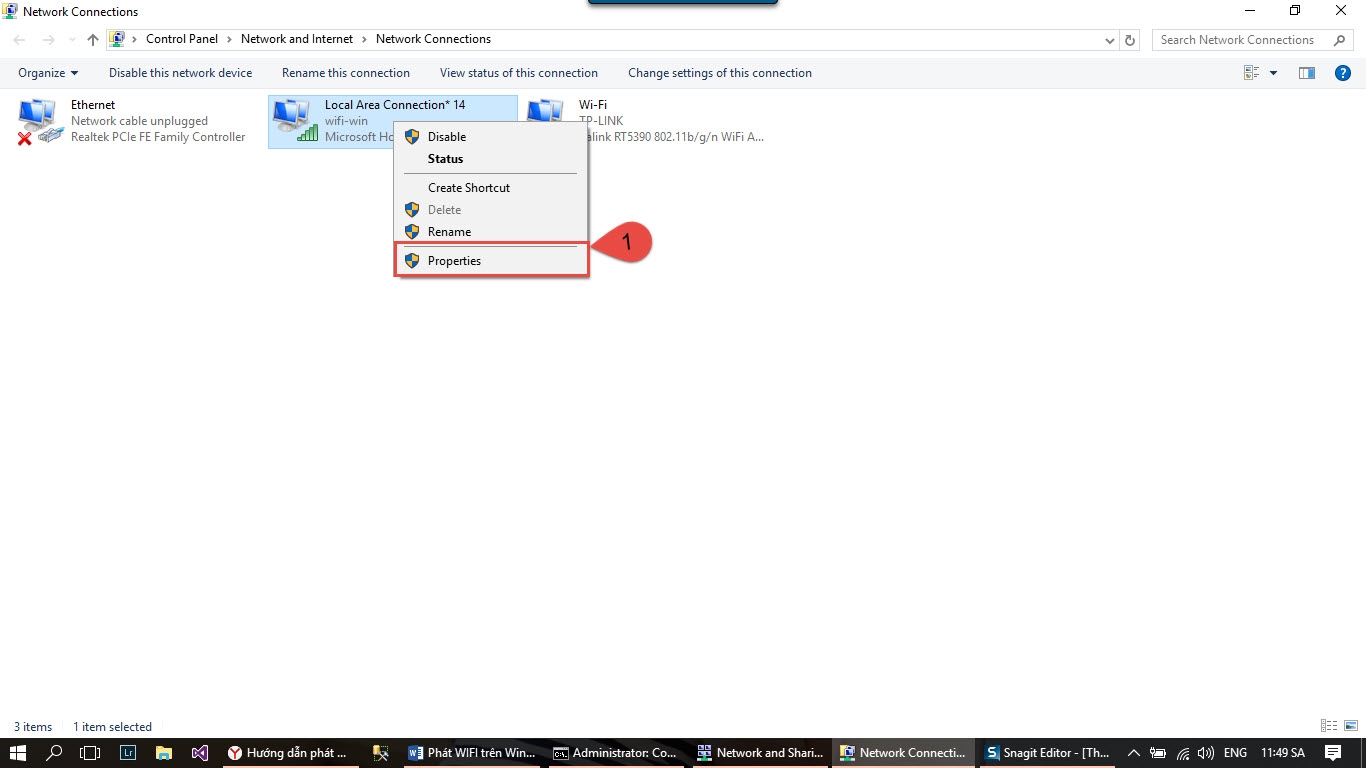Select Disable in the context menu
Image resolution: width=1366 pixels, height=768 pixels.
pos(492,137)
